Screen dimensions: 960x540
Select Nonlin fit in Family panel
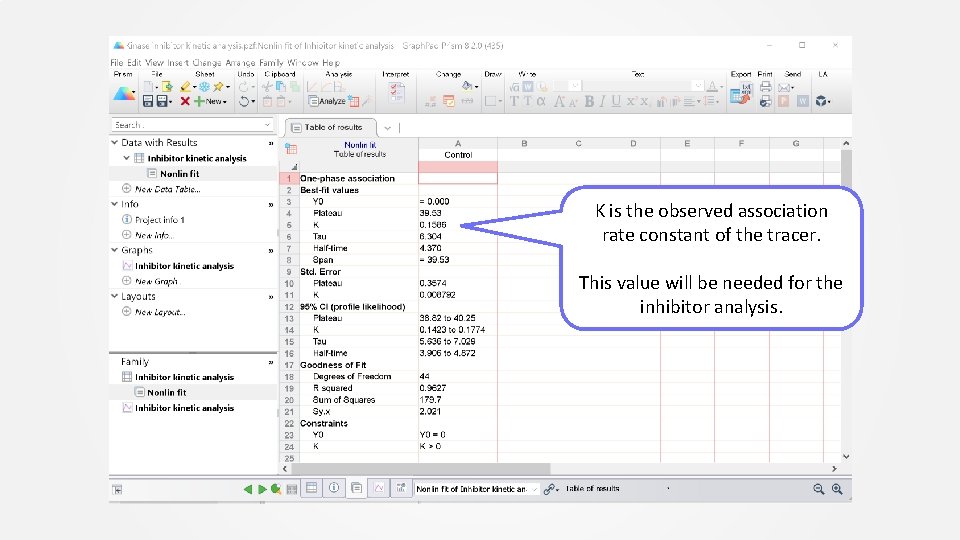pos(167,392)
